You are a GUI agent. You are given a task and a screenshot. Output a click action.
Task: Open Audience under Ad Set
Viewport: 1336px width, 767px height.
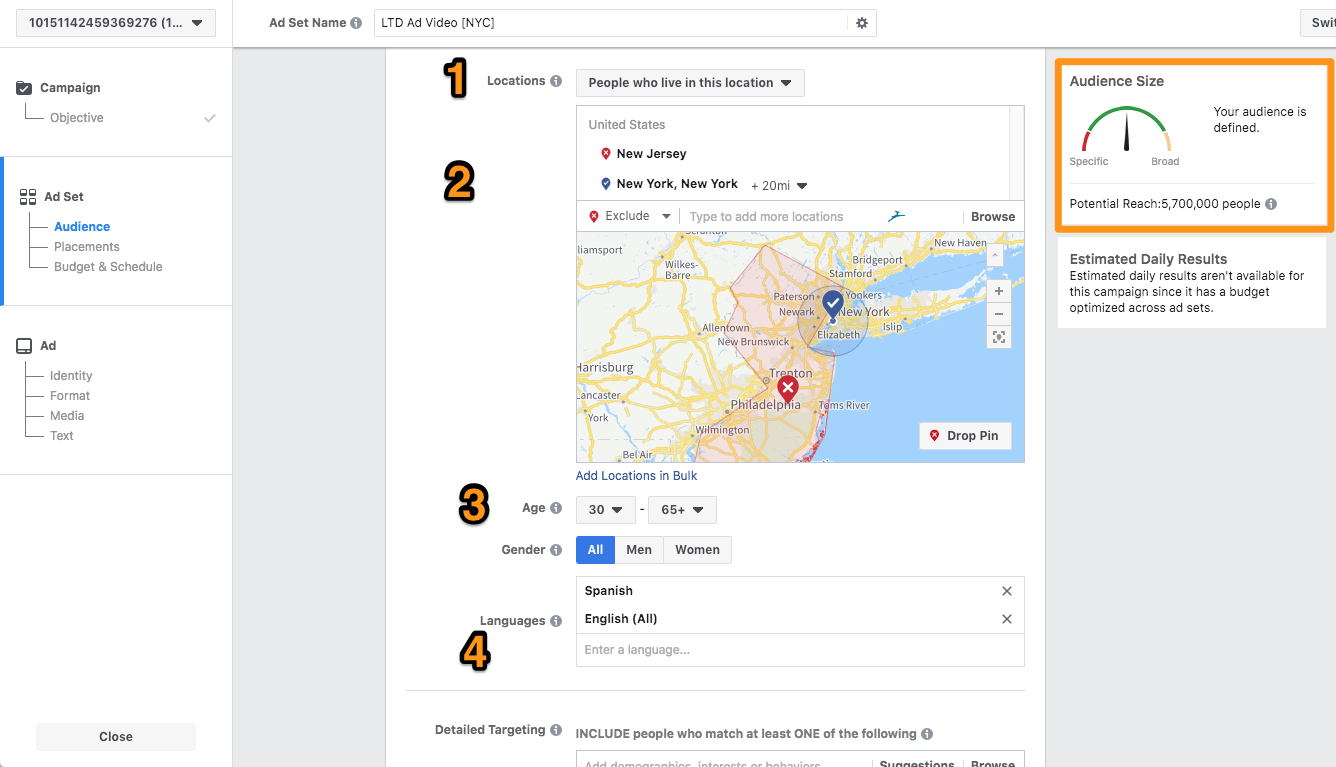tap(82, 227)
